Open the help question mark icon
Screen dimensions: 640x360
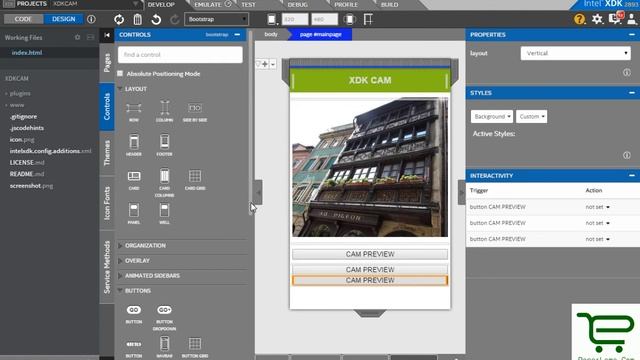(x=580, y=19)
